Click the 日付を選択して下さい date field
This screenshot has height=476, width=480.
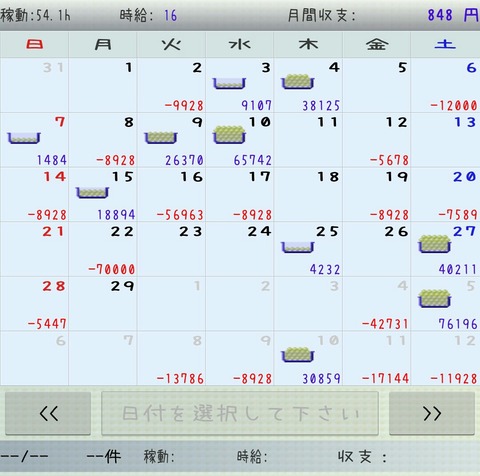tap(240, 414)
